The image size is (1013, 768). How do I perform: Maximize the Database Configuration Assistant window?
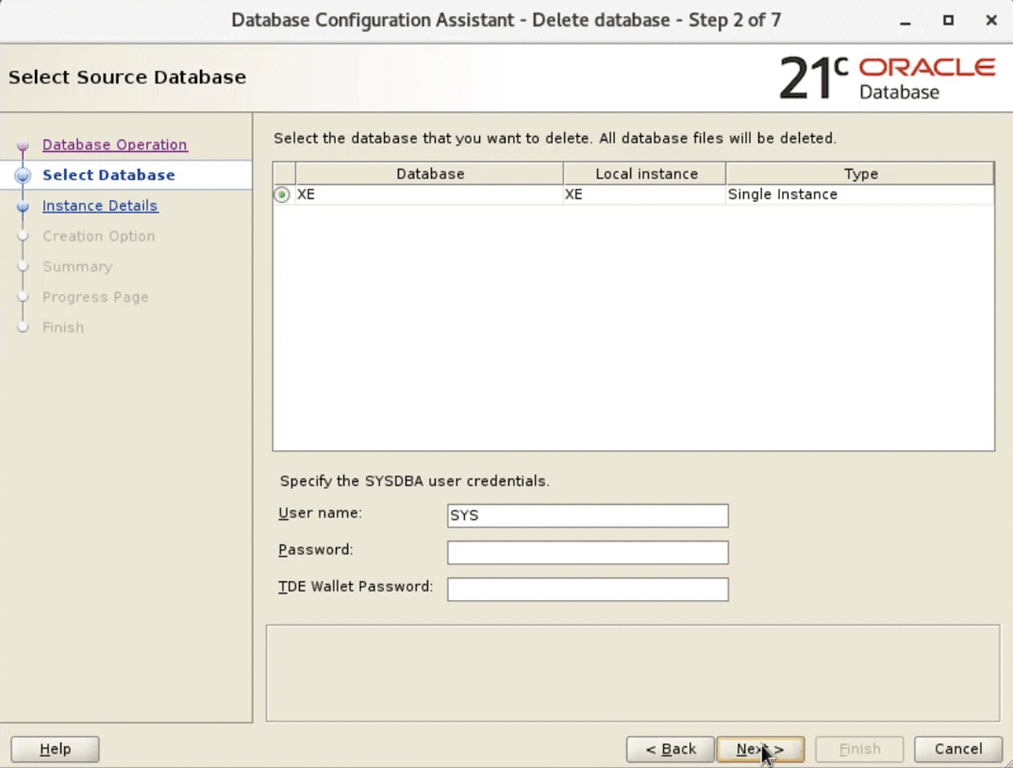(948, 21)
